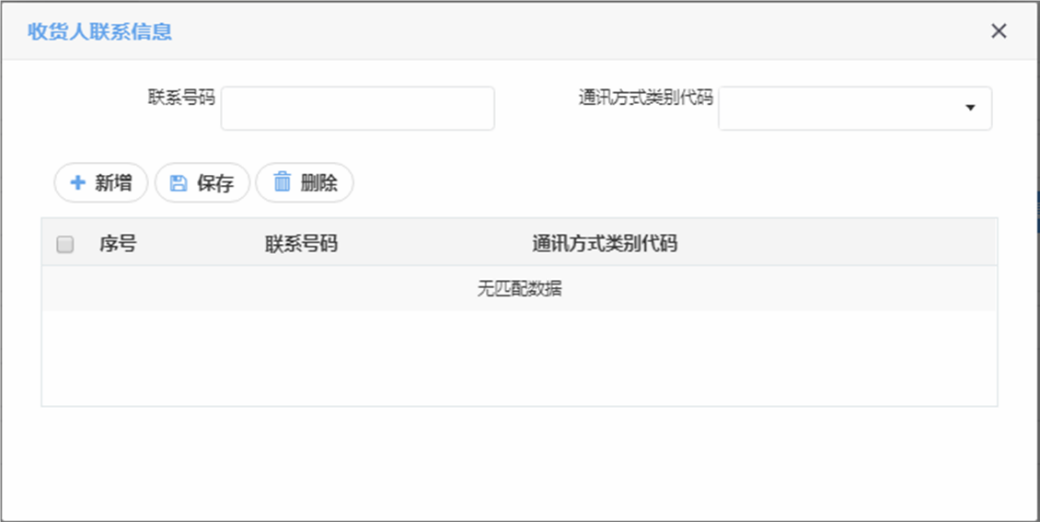Select the 联系号码 column header in the table

pos(301,244)
